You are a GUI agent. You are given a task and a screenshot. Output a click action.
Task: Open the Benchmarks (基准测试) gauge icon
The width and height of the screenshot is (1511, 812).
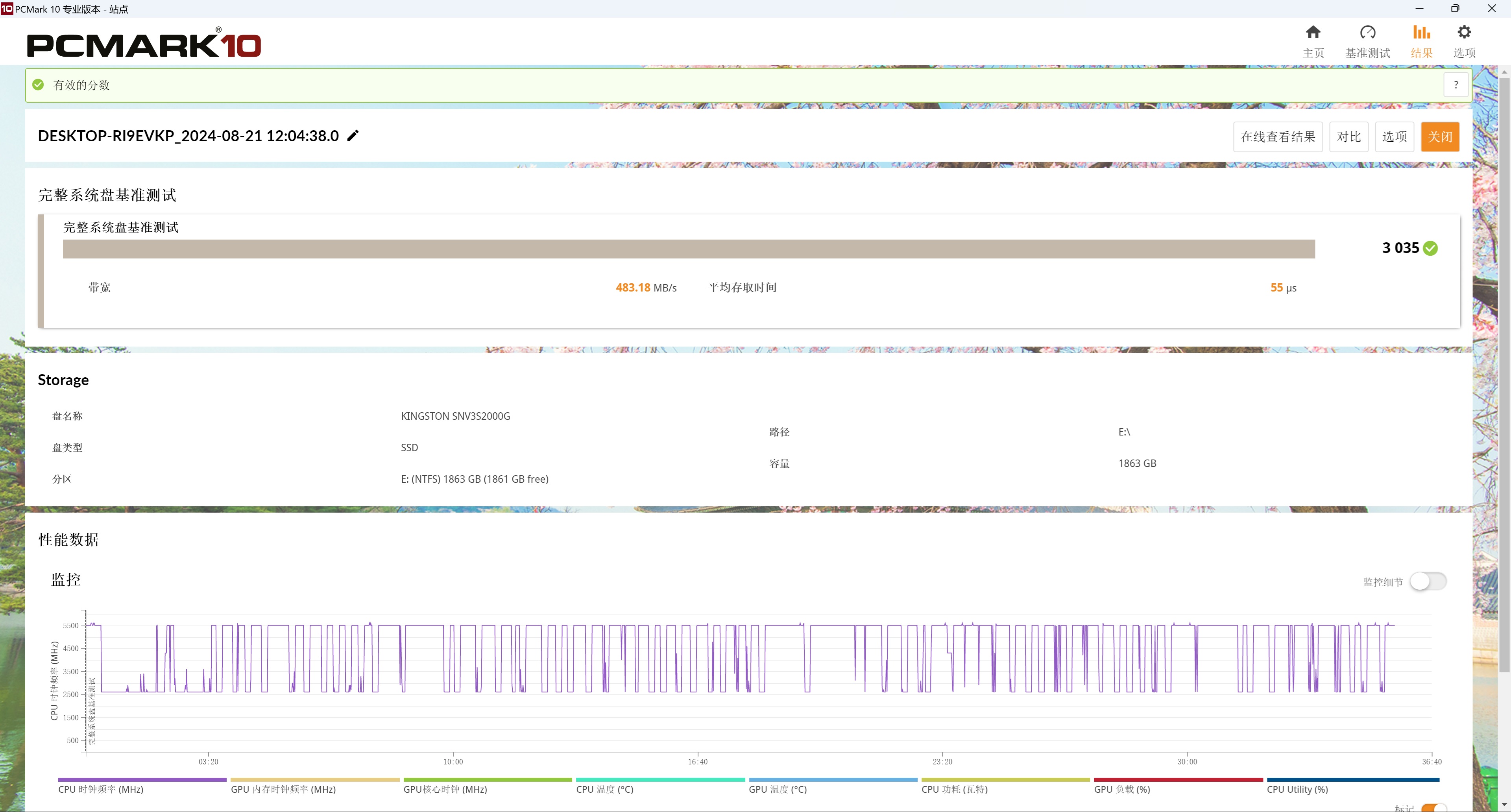point(1367,32)
